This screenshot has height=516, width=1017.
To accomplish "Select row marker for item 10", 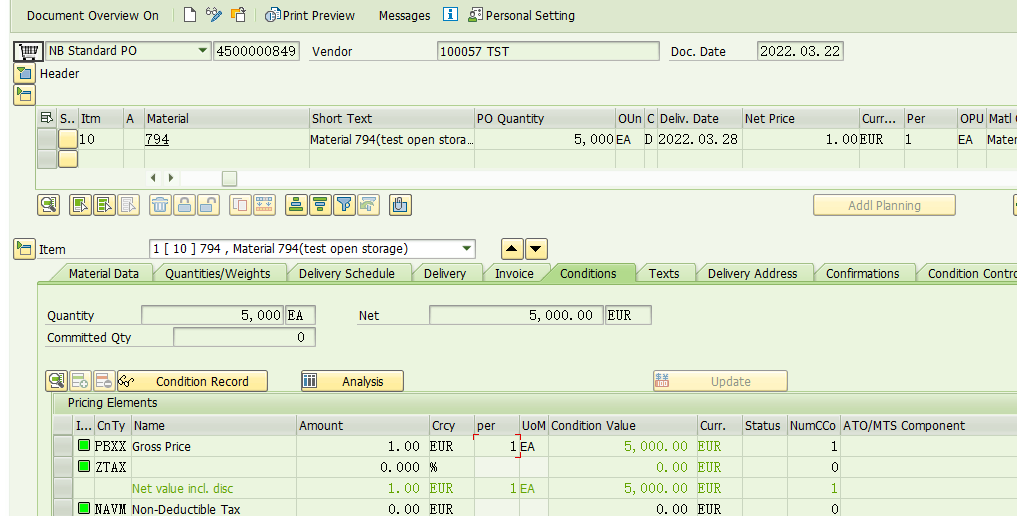I will point(47,139).
